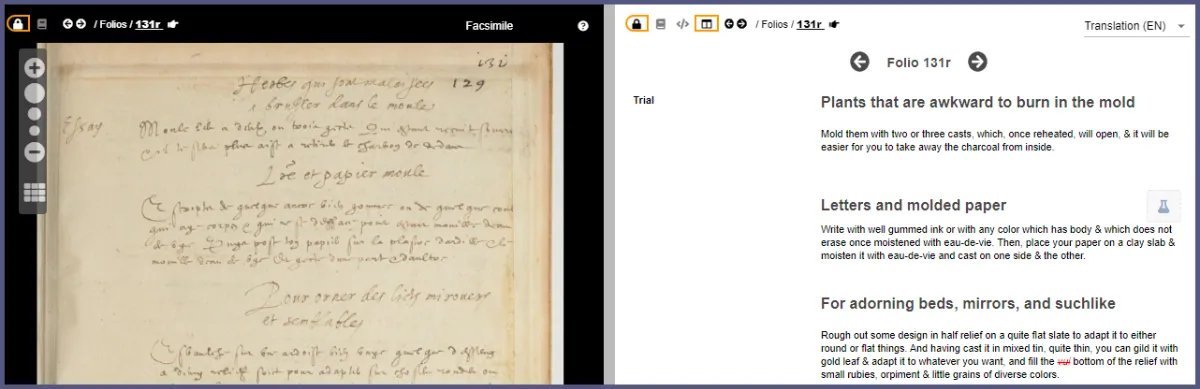Open book mode in the translation pane
1200x389 pixels.
pos(660,23)
